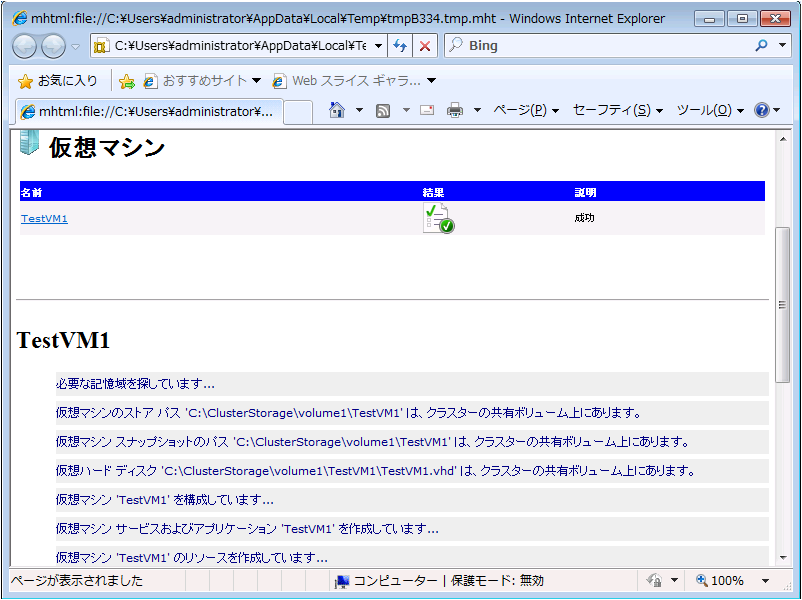Click the Refresh page button

pyautogui.click(x=400, y=46)
